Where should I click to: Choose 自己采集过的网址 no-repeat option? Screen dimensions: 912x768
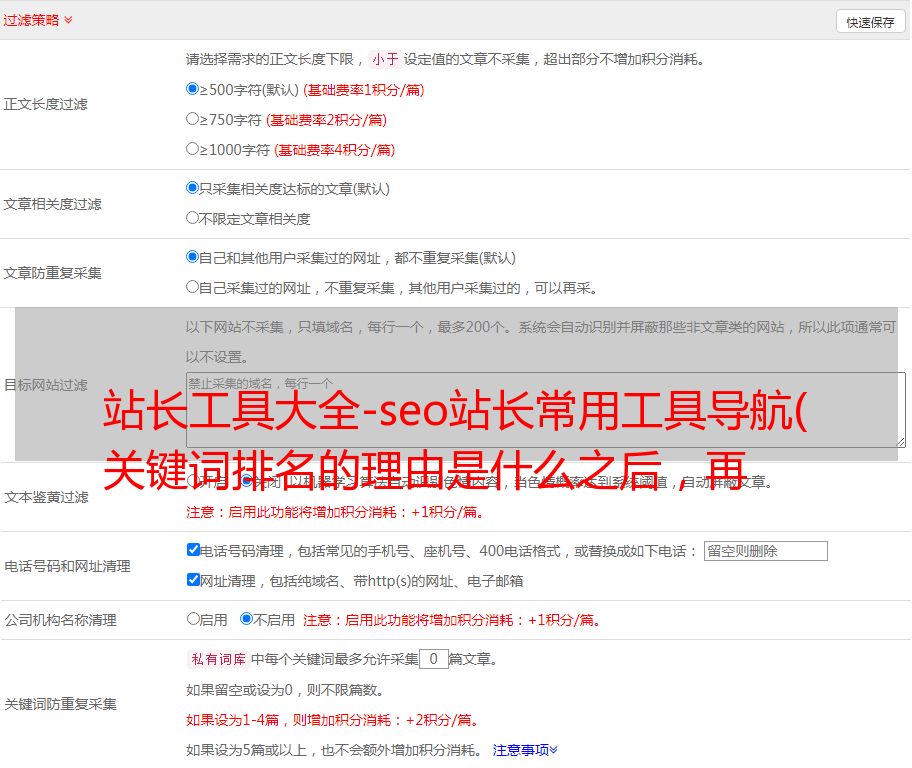click(193, 287)
